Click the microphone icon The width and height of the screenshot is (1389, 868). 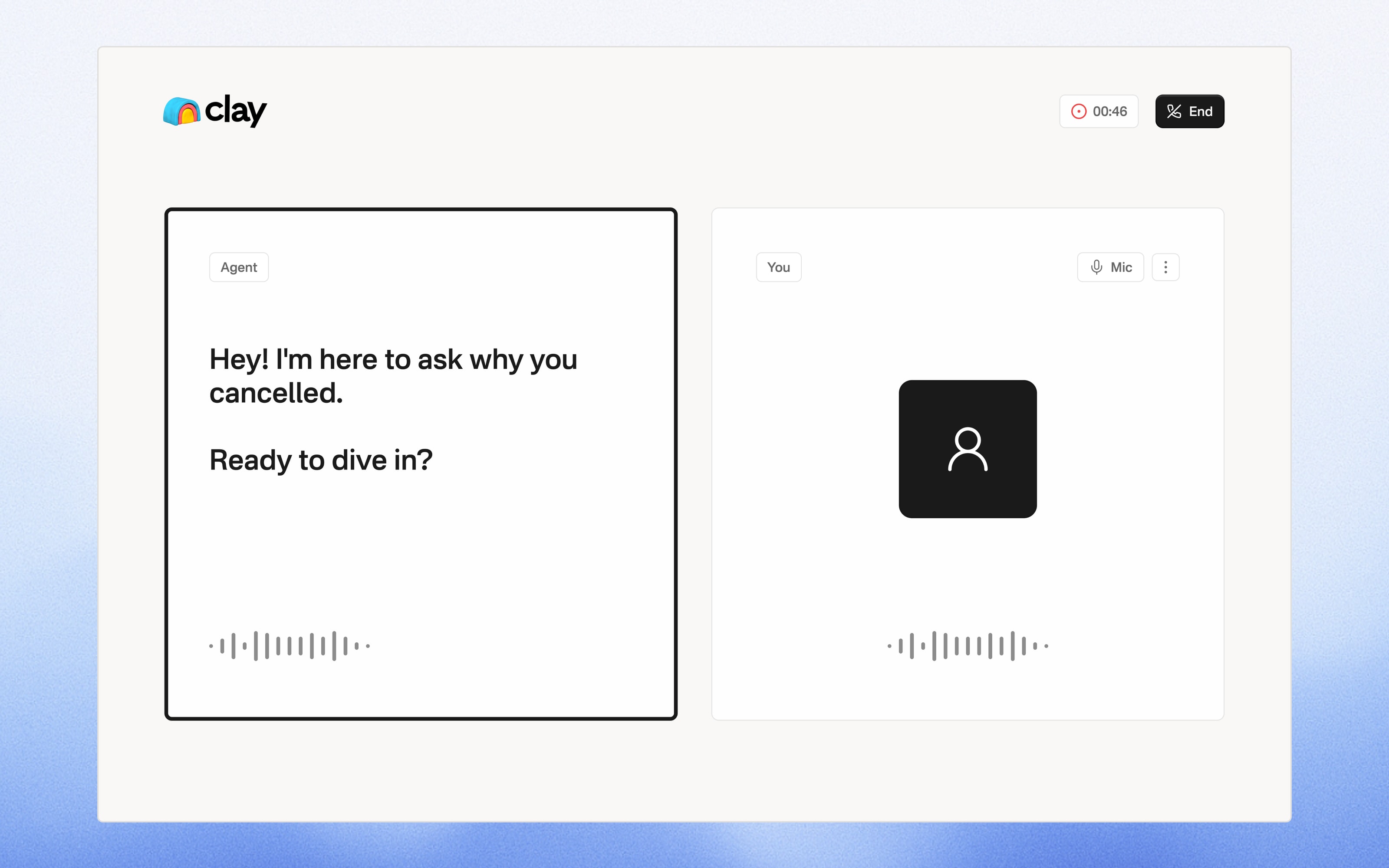[1096, 267]
